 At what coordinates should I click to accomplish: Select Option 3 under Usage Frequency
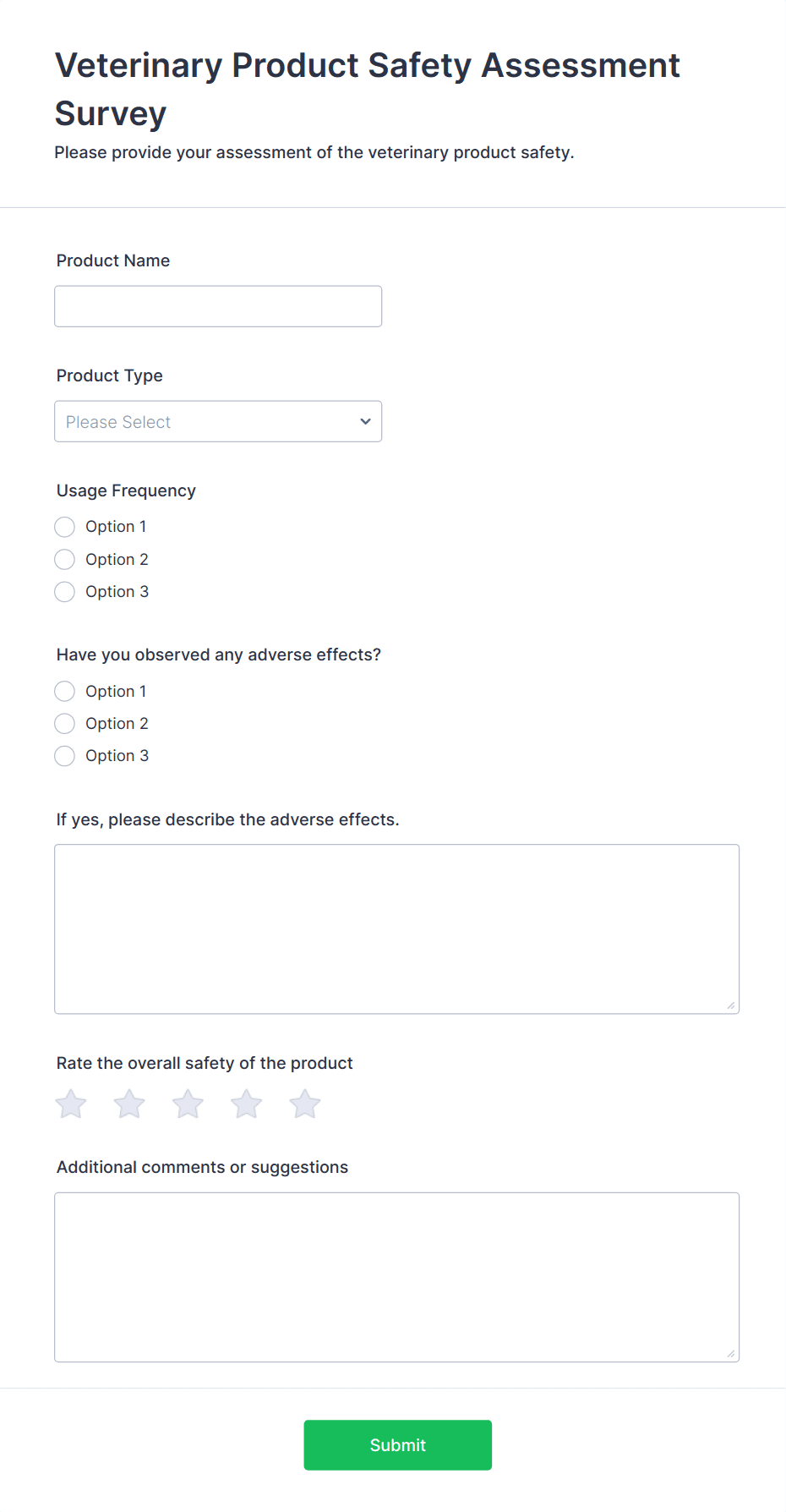click(65, 592)
